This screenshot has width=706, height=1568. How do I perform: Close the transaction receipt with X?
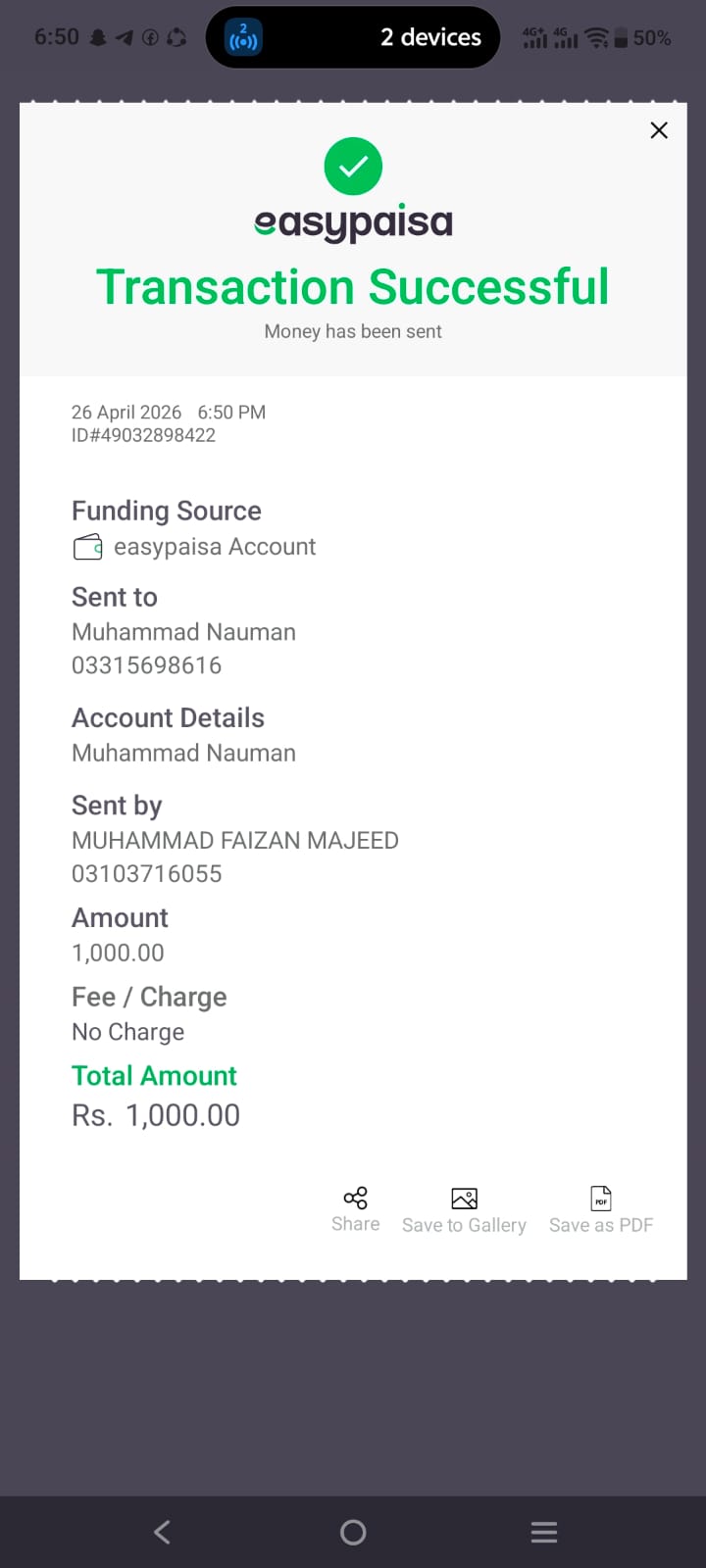click(659, 130)
